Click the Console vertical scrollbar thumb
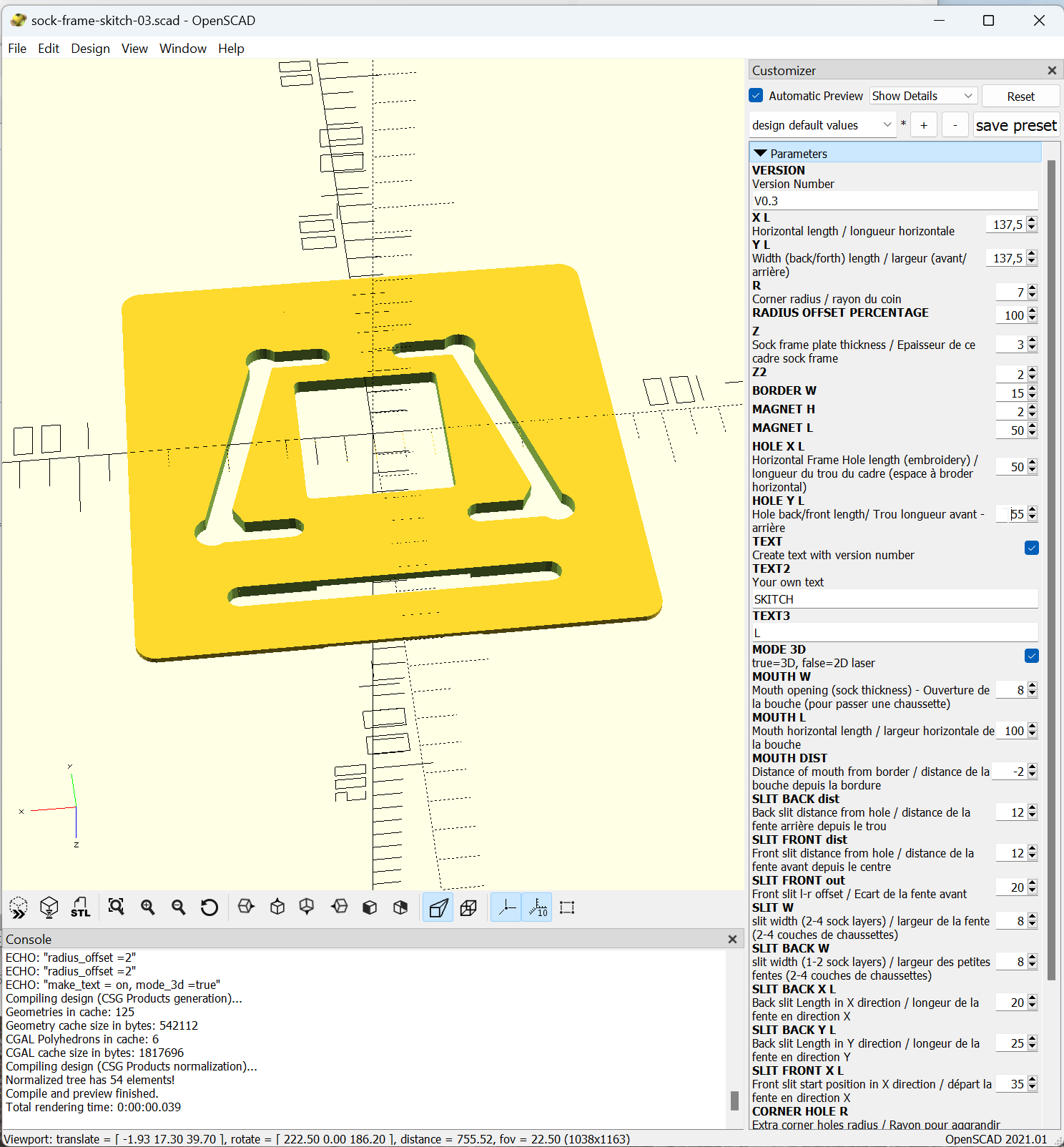1064x1147 pixels. pos(734,1101)
